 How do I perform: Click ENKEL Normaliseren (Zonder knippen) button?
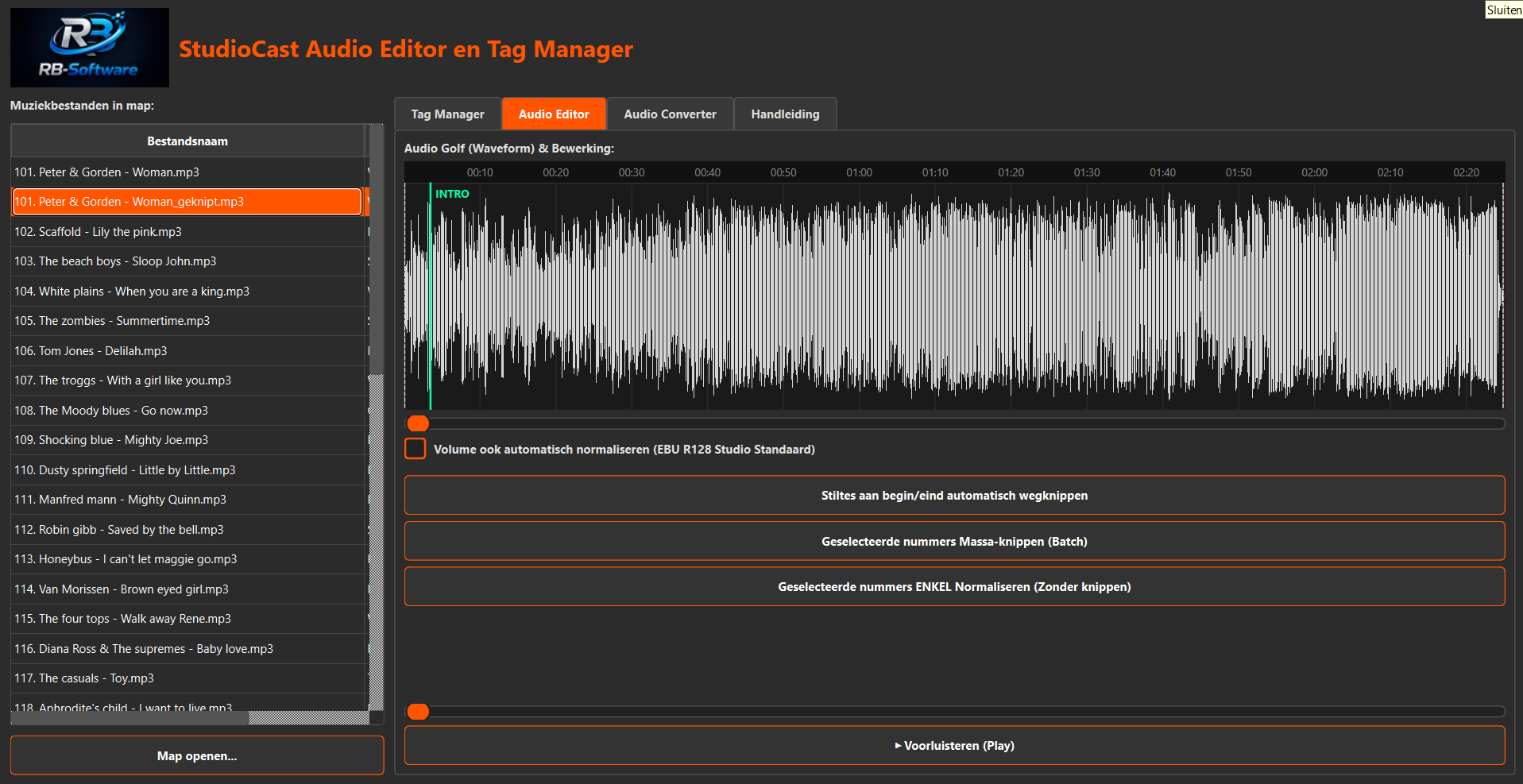click(x=954, y=586)
